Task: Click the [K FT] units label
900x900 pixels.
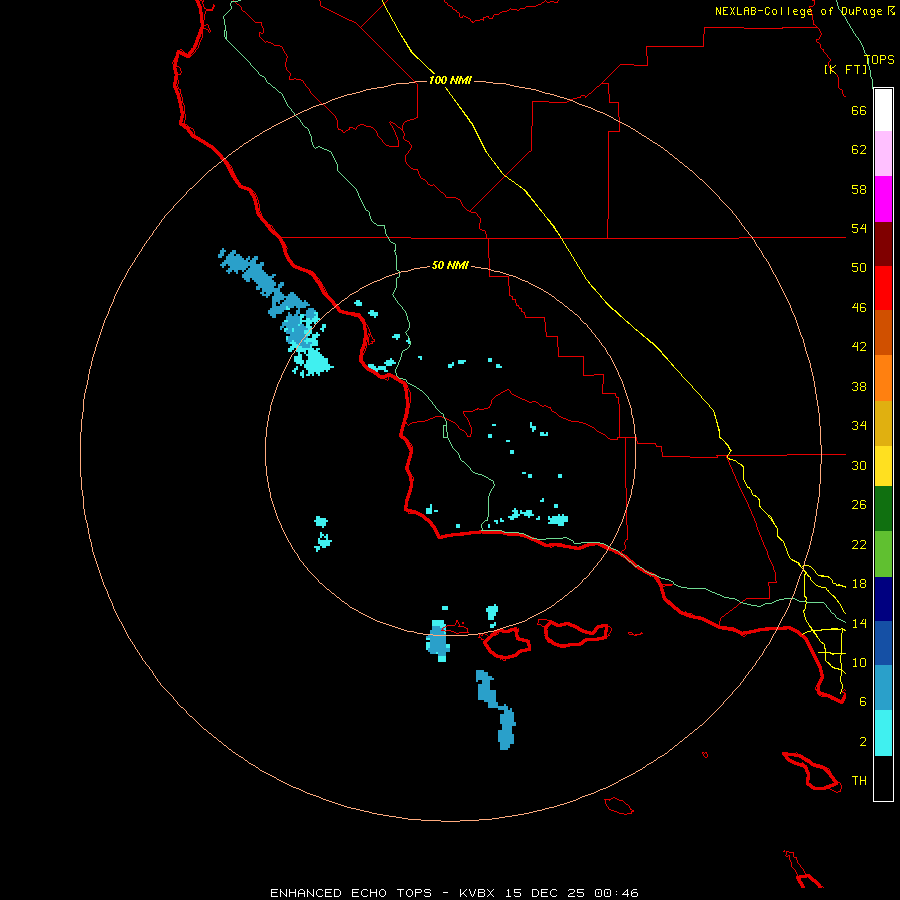Action: click(845, 69)
